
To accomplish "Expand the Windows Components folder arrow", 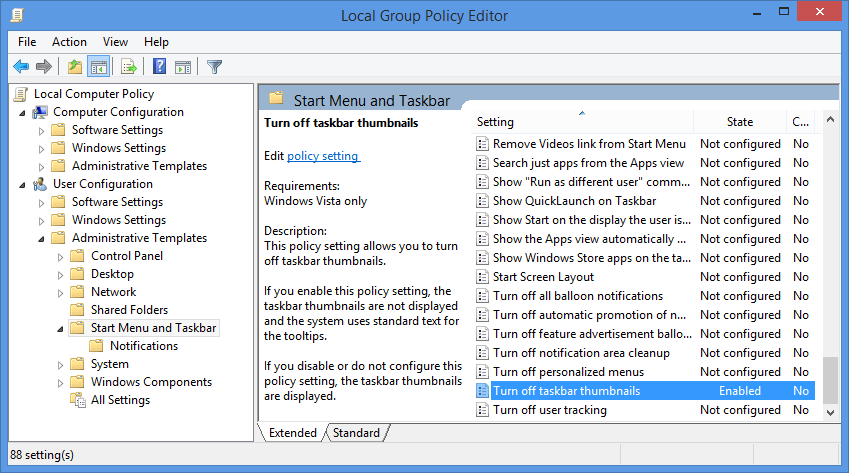I will pos(60,382).
